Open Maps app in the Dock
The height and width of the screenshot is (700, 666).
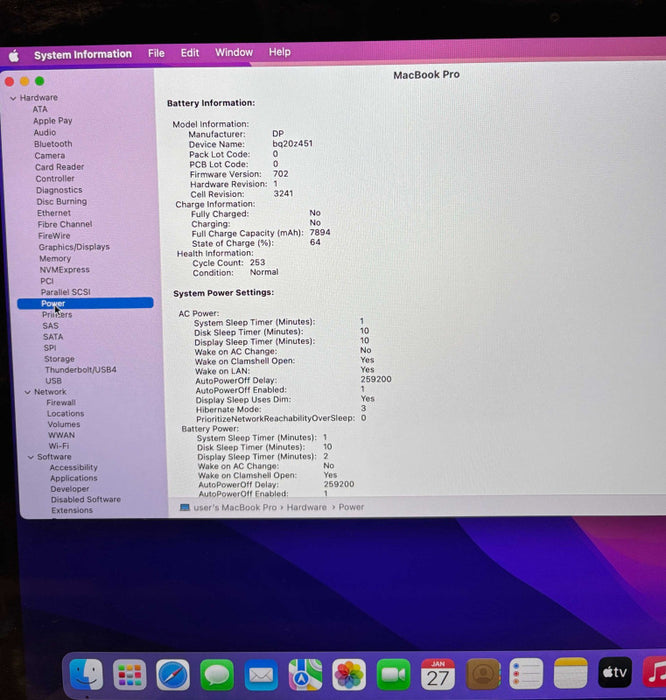[305, 674]
